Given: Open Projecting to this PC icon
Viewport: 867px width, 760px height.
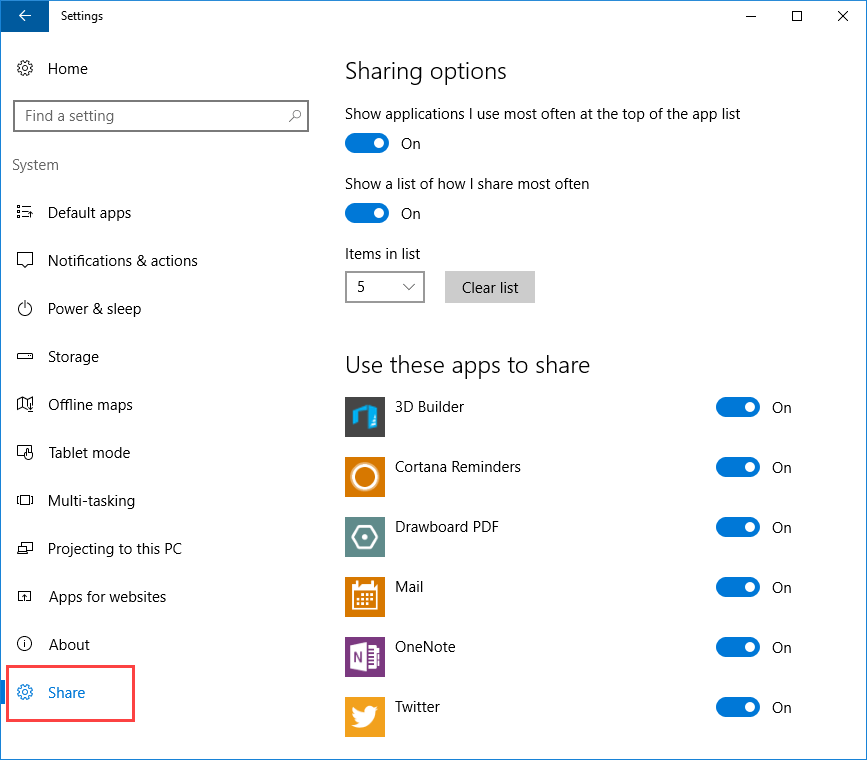Looking at the screenshot, I should (25, 548).
